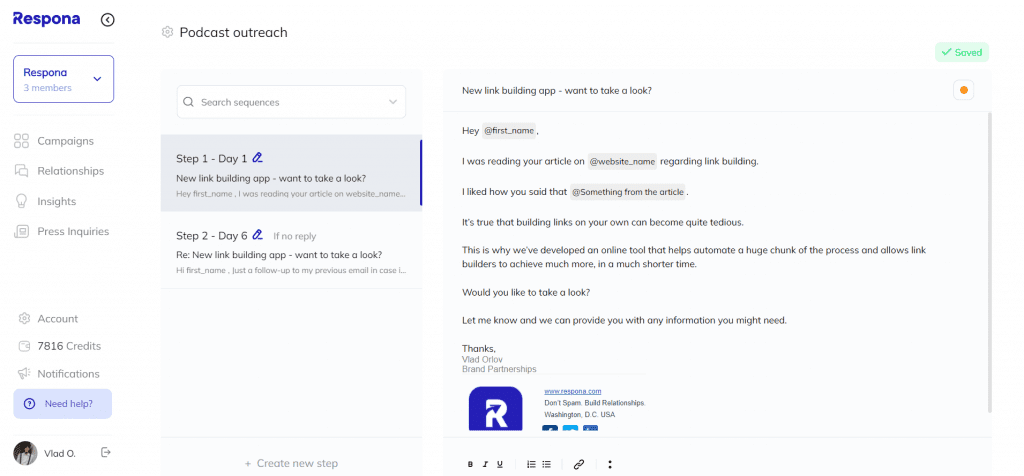Click the Press Inquiries newspaper icon
This screenshot has height=476, width=1024.
click(22, 231)
